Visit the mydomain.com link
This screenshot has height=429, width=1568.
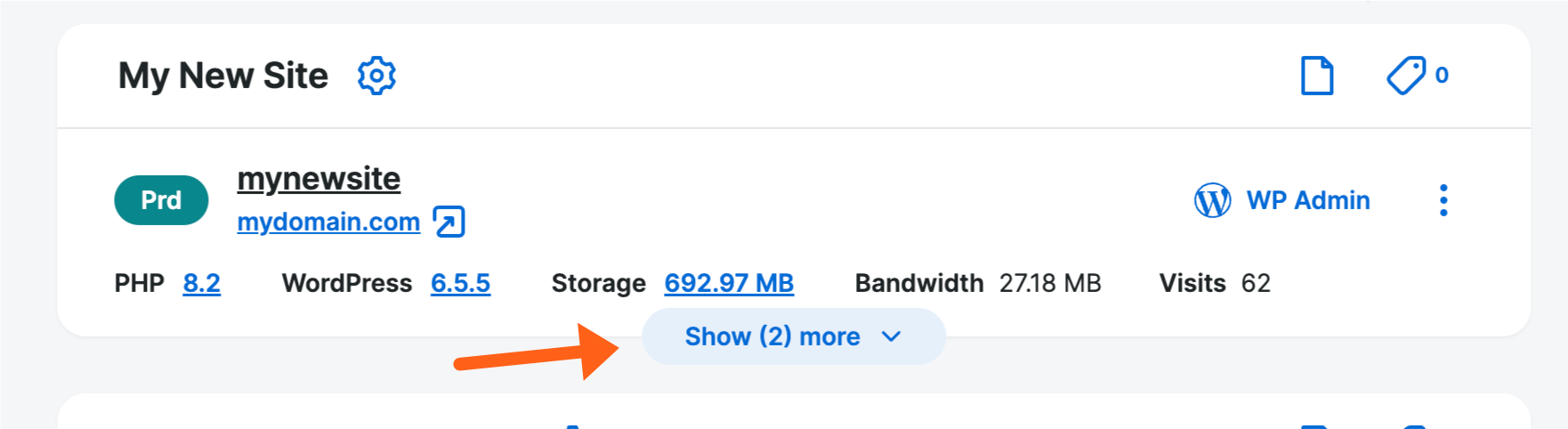(328, 222)
